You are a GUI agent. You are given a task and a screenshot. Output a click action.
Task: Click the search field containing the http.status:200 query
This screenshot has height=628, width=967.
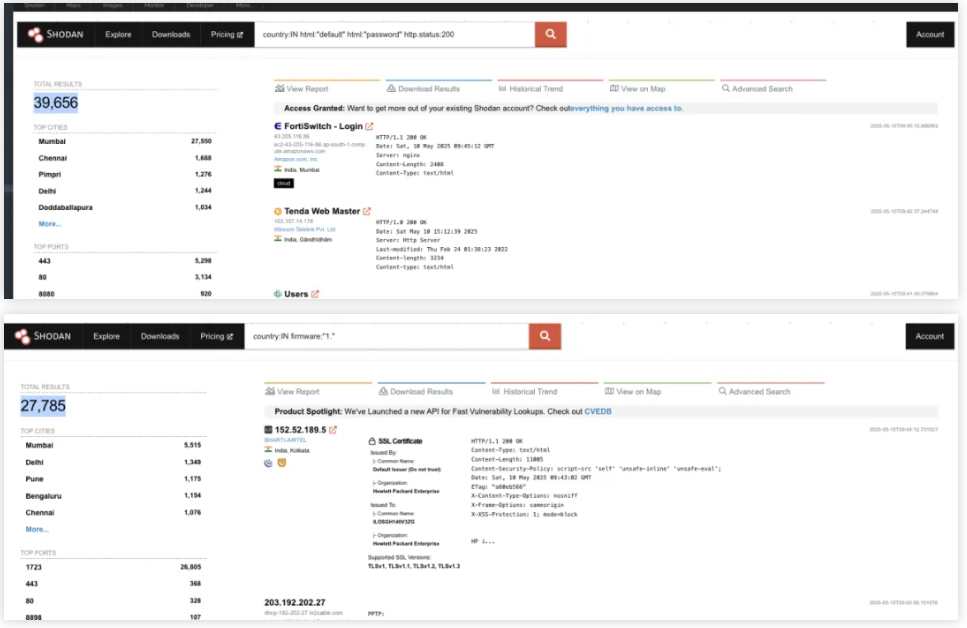(x=394, y=34)
